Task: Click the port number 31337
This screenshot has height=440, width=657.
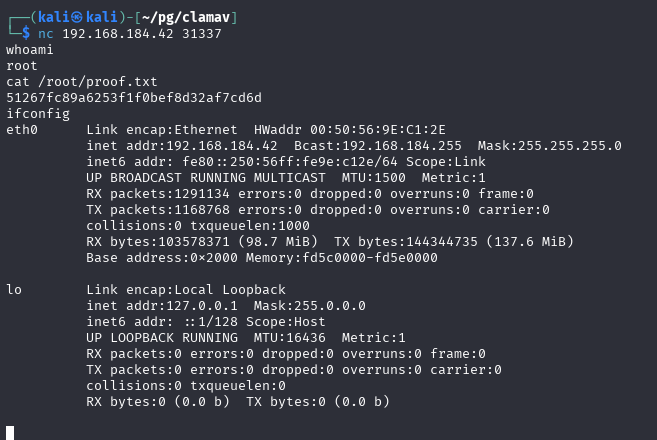Action: click(x=202, y=34)
